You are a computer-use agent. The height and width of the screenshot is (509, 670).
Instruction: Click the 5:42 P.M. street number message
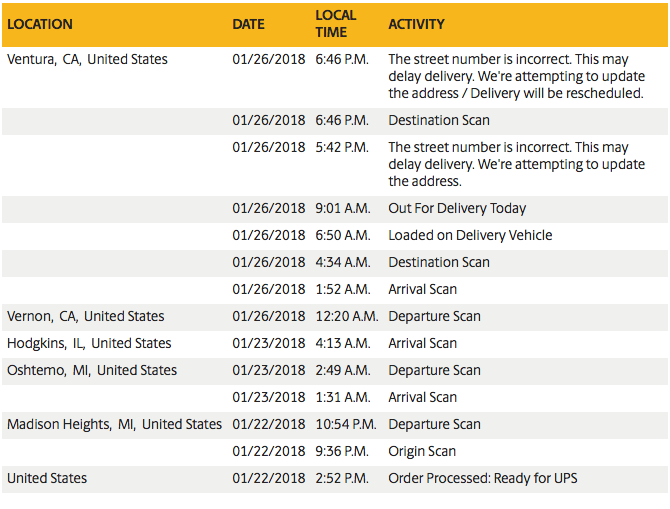[517, 164]
